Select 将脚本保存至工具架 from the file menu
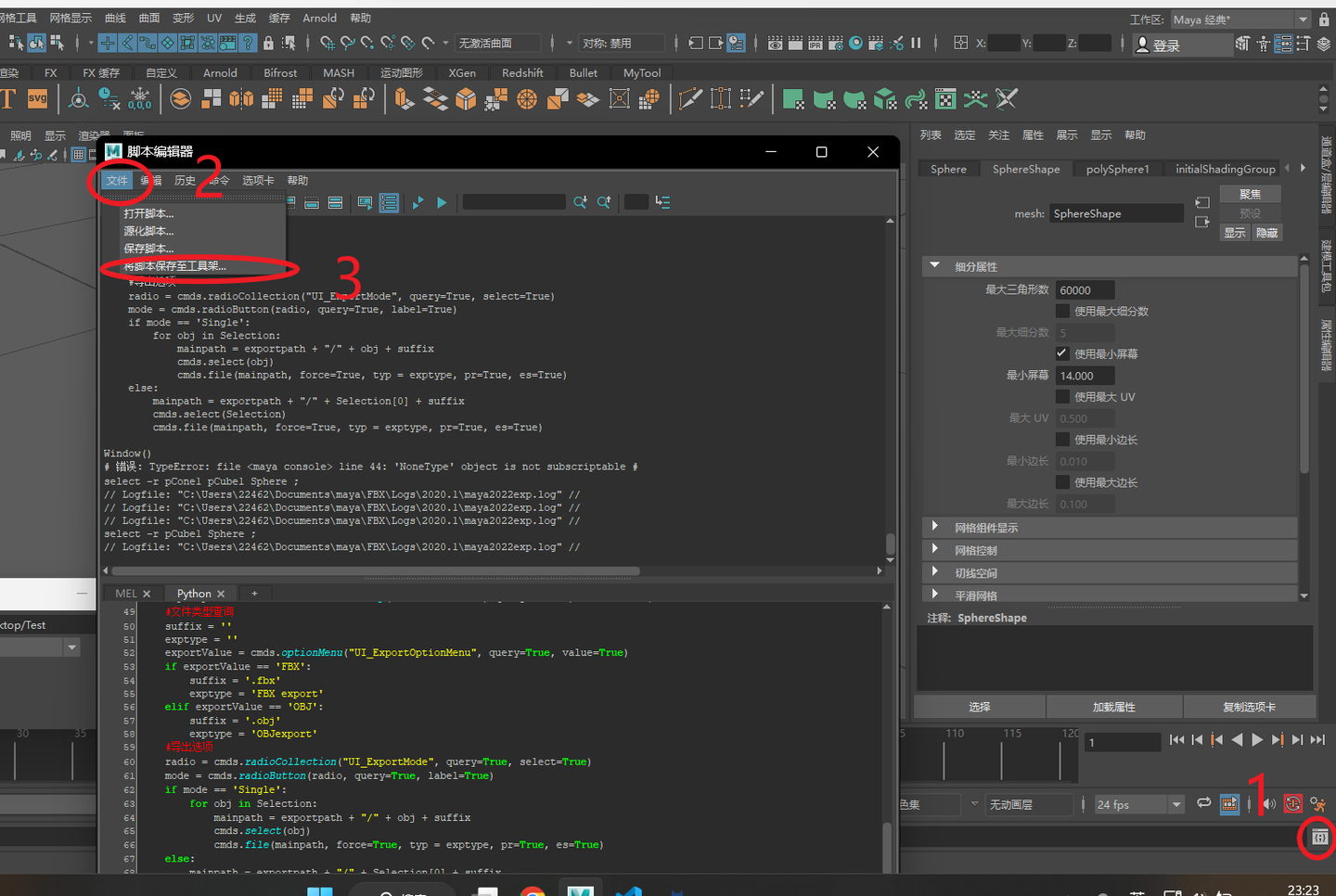This screenshot has height=896, width=1336. point(175,266)
